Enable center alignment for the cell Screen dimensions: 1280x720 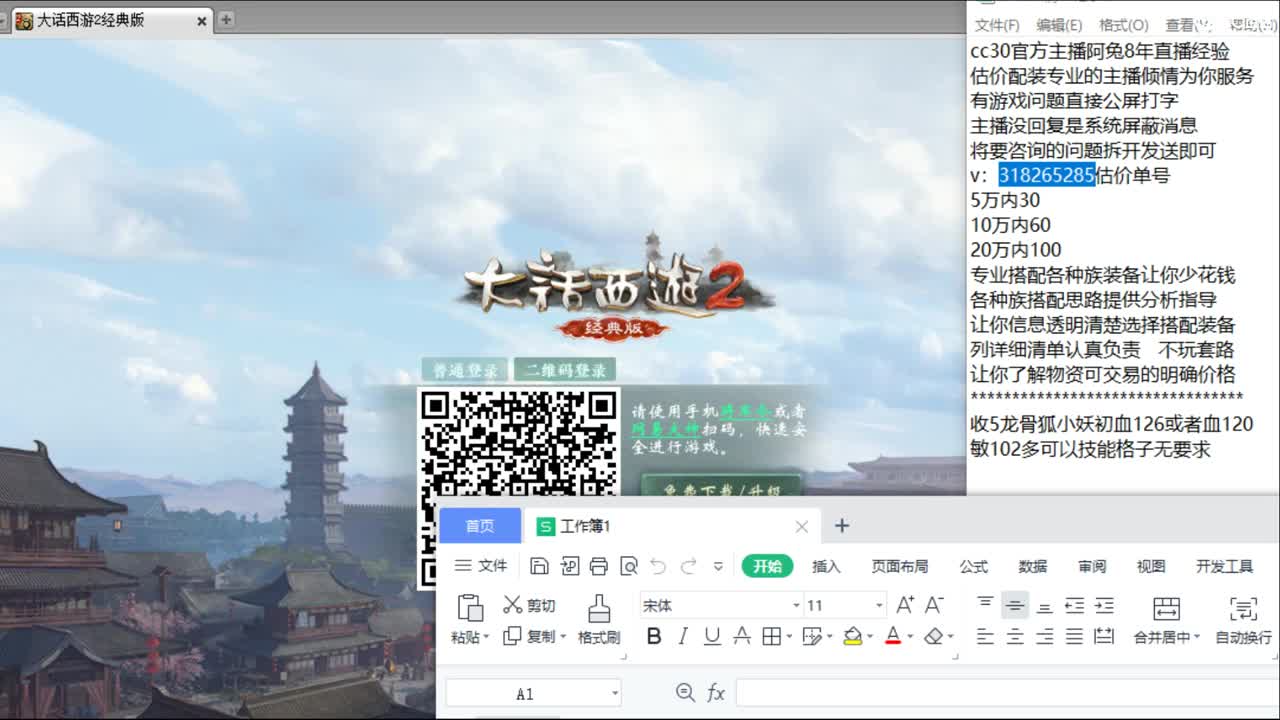pos(1015,637)
